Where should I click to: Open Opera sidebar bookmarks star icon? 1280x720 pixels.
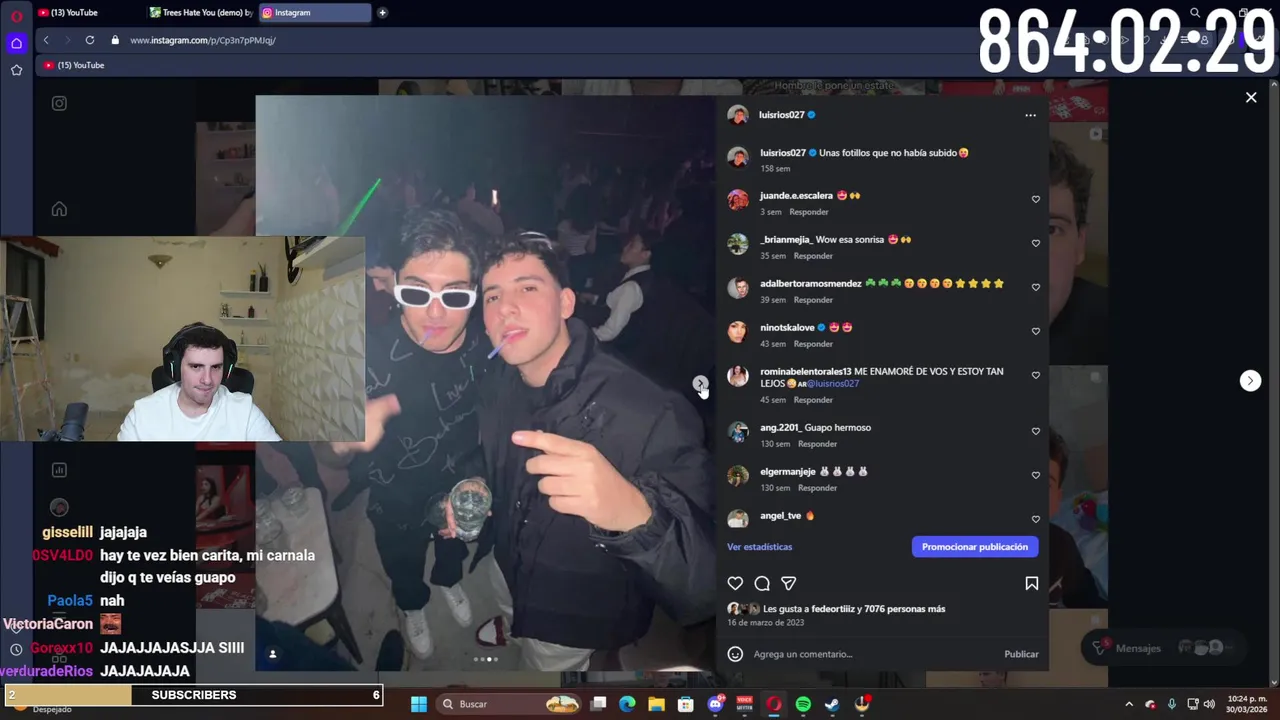pyautogui.click(x=16, y=70)
